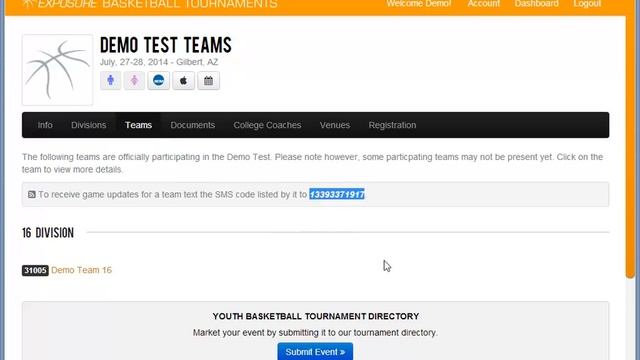Select the Teams tab
This screenshot has height=360, width=640.
(x=138, y=125)
